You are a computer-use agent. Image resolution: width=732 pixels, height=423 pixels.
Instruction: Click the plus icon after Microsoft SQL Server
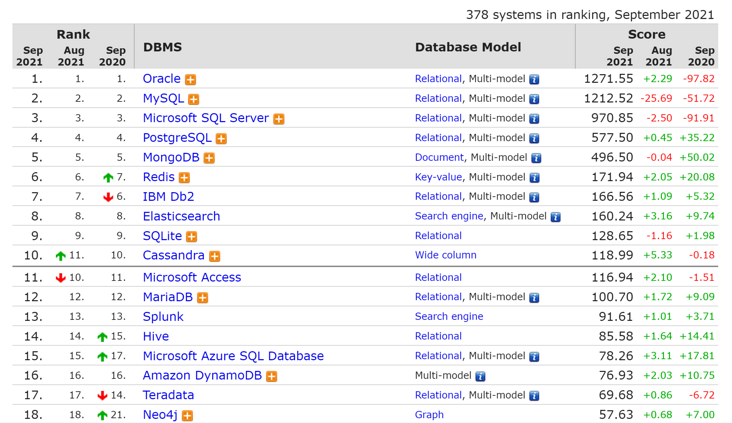tap(279, 119)
